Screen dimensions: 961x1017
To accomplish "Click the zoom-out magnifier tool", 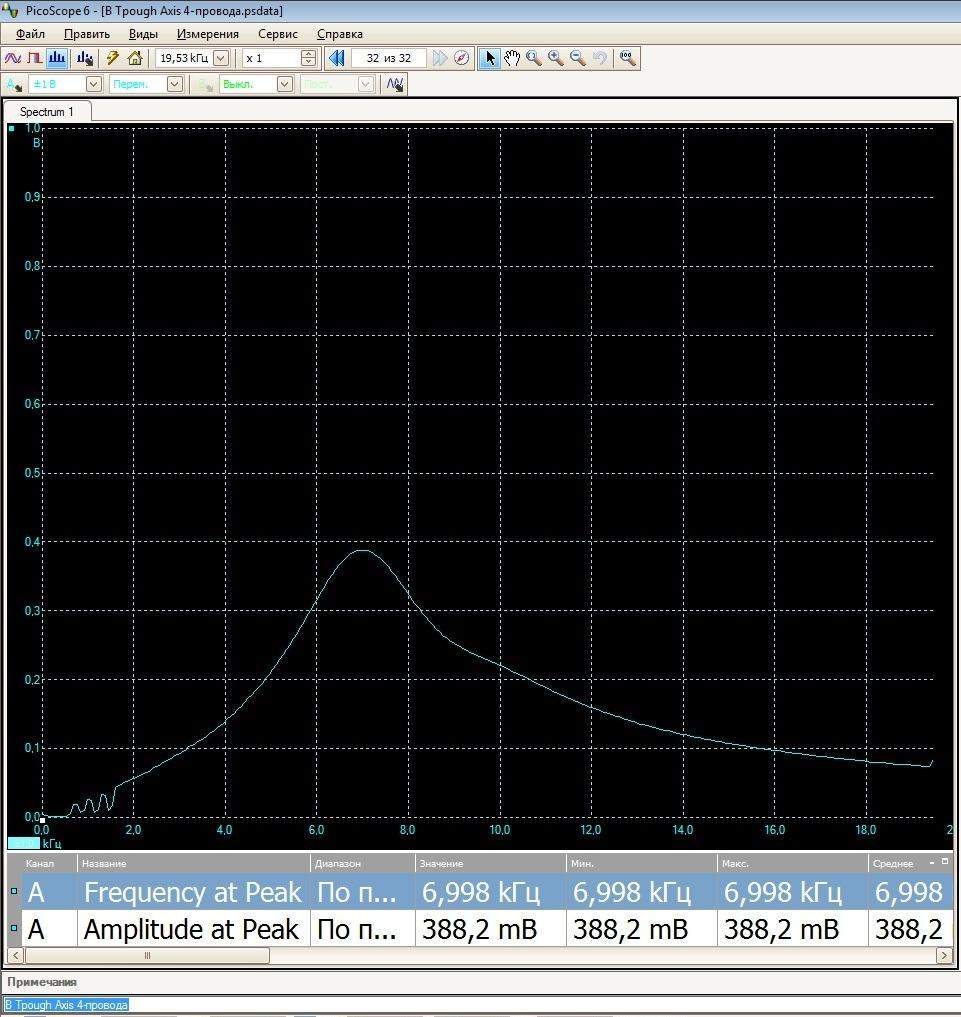I will coord(578,58).
